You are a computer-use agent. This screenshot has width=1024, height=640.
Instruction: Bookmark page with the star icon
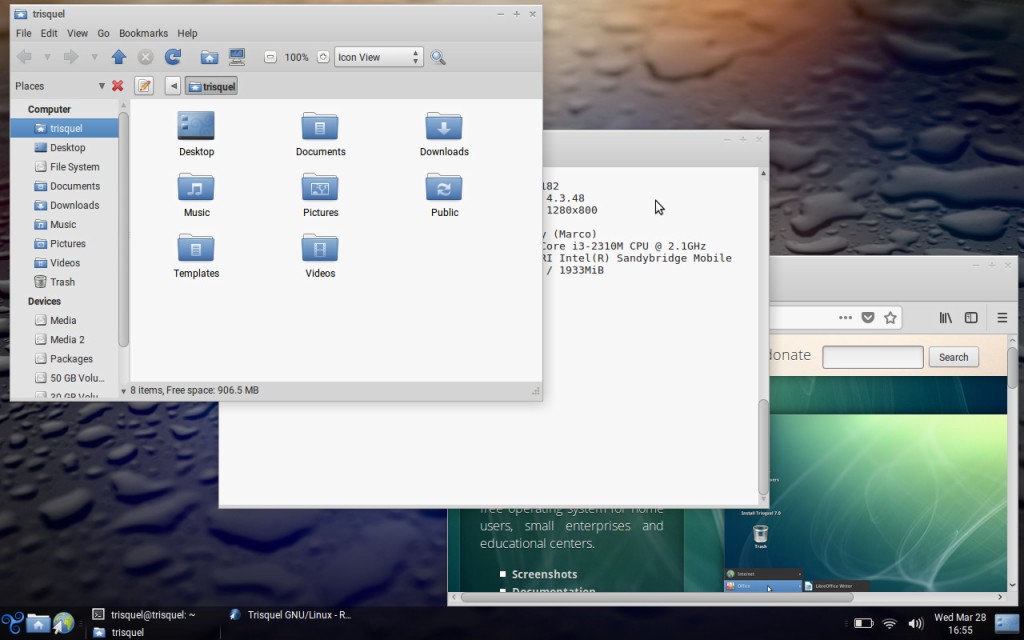[x=890, y=318]
